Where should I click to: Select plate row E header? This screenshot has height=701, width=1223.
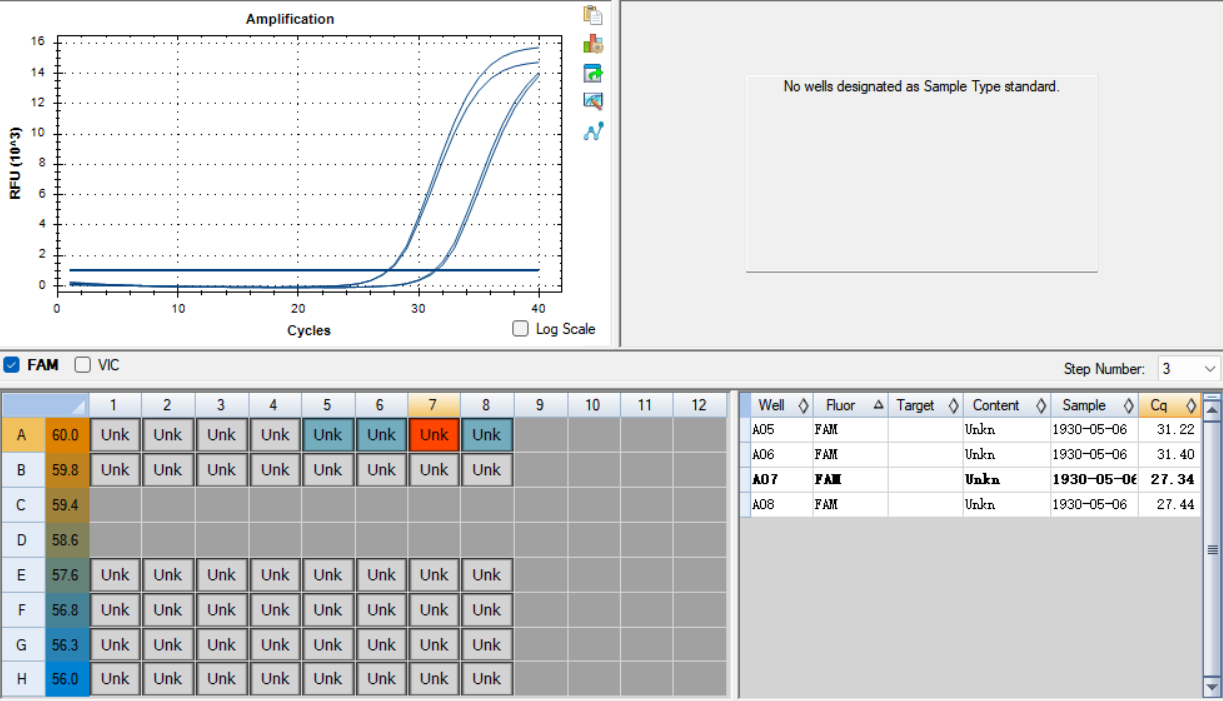coord(22,575)
